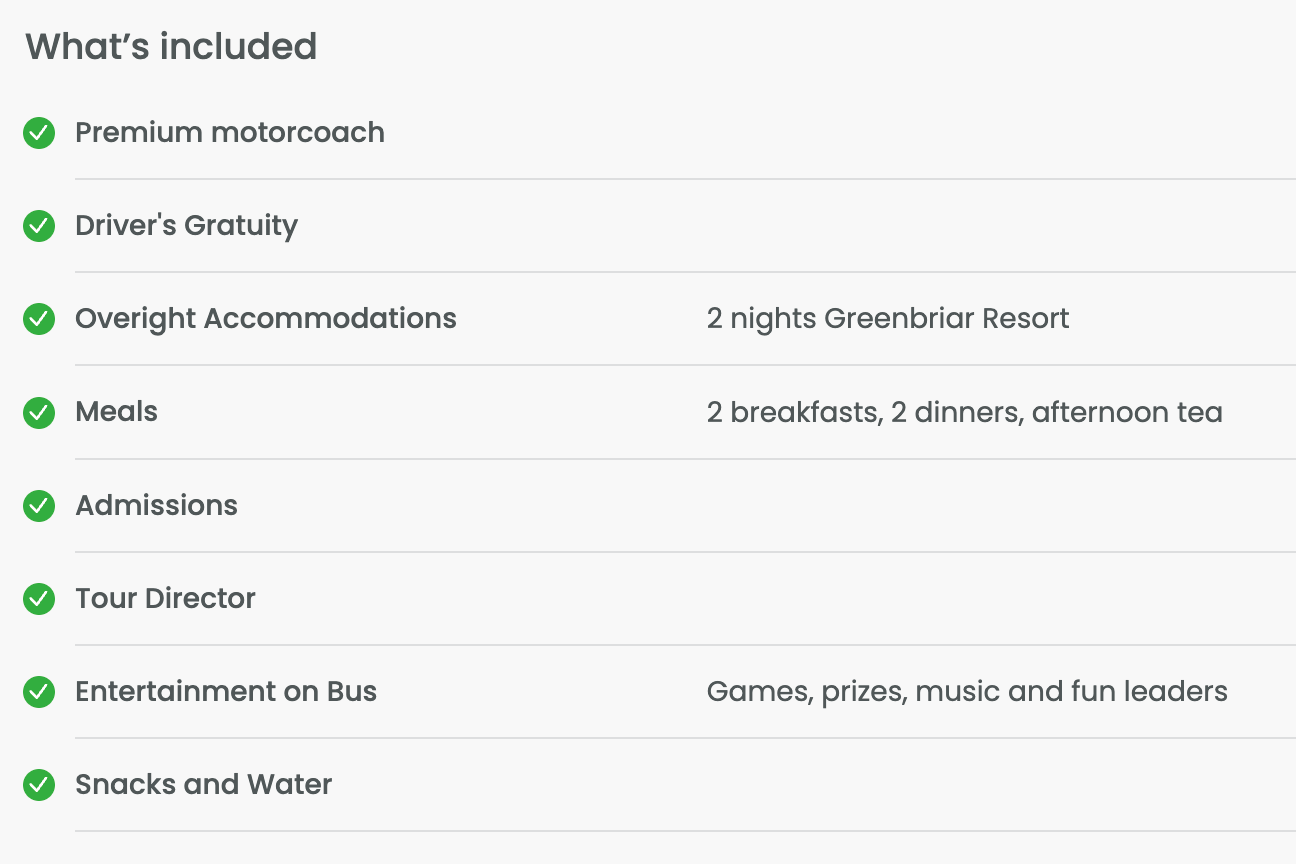
Task: Click the 2 breakfasts, 2 dinners description
Action: tap(964, 412)
